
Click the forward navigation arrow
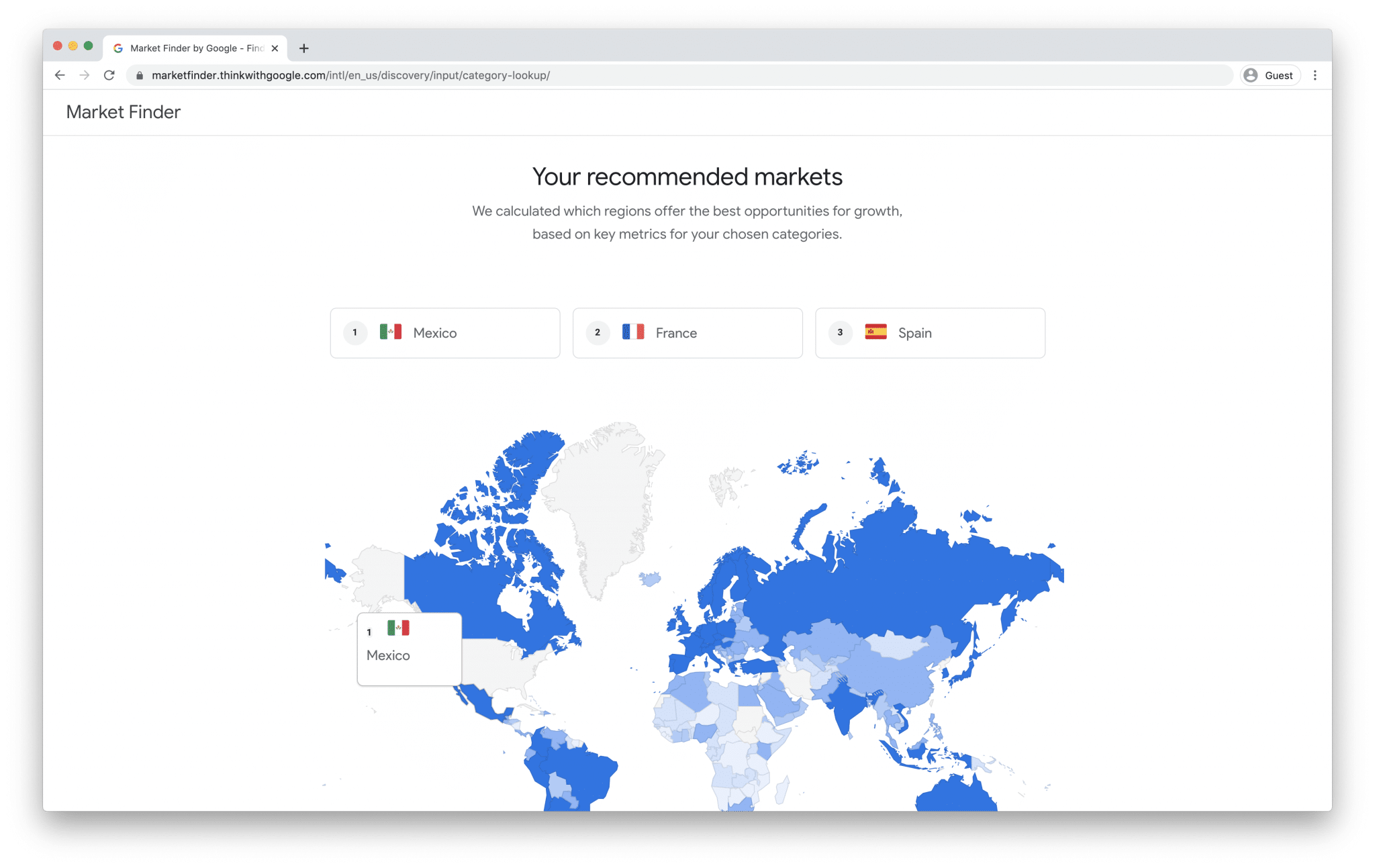click(85, 75)
